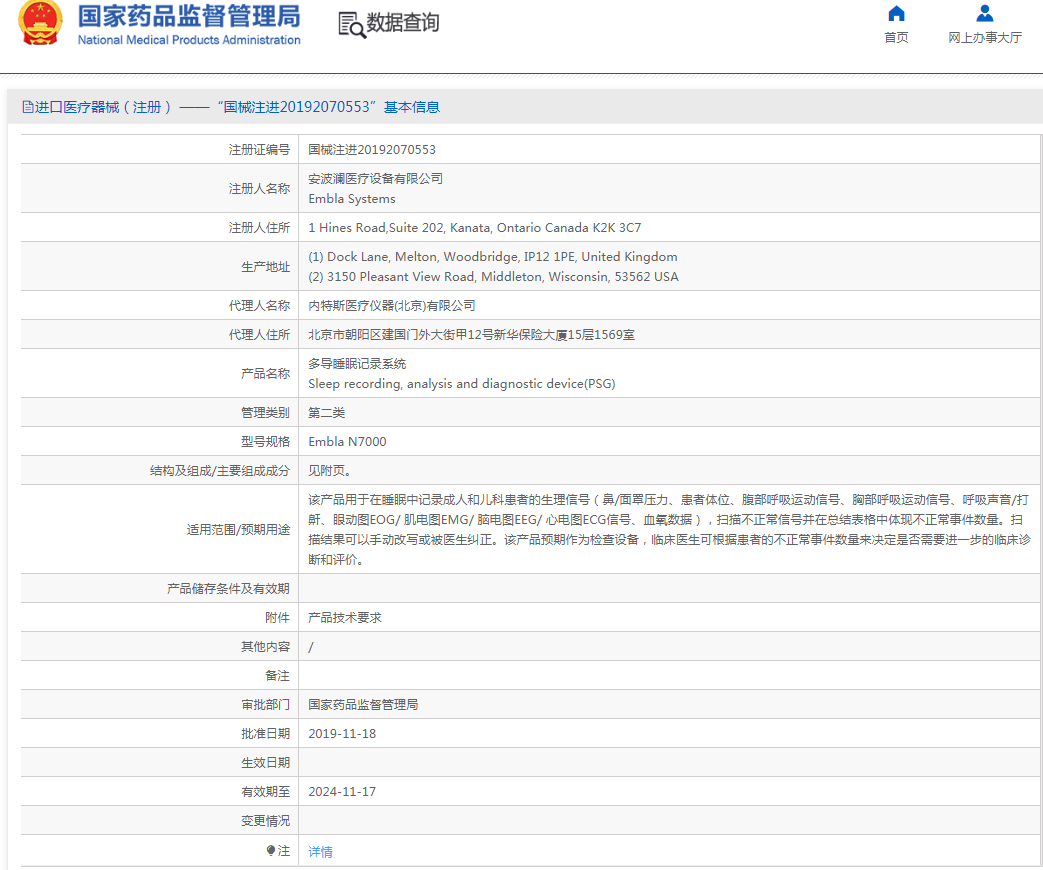Screen dimensions: 1043x870
Task: Click the 备注 label
Action: click(x=277, y=676)
